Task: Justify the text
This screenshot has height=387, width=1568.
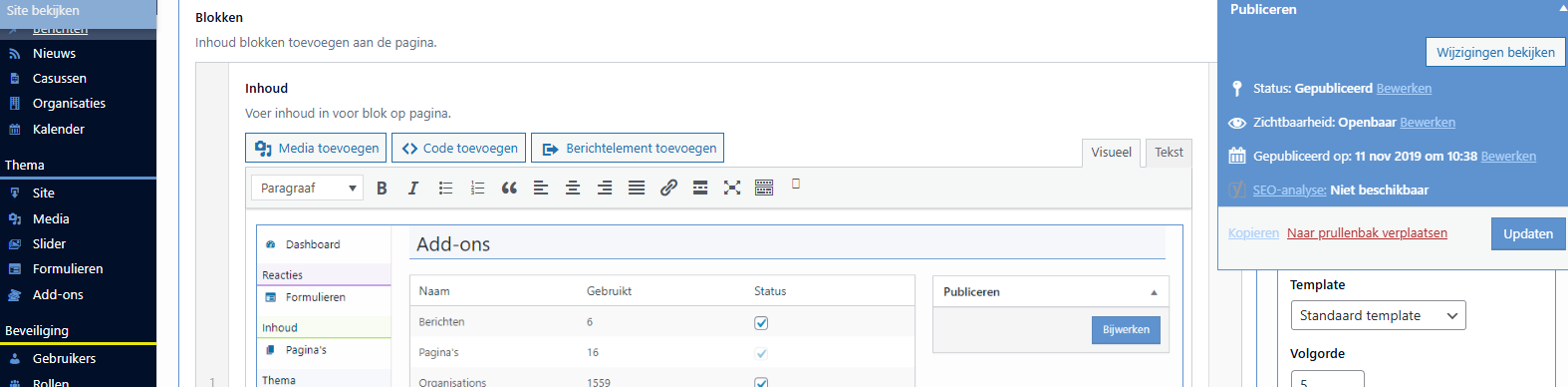Action: pyautogui.click(x=637, y=188)
